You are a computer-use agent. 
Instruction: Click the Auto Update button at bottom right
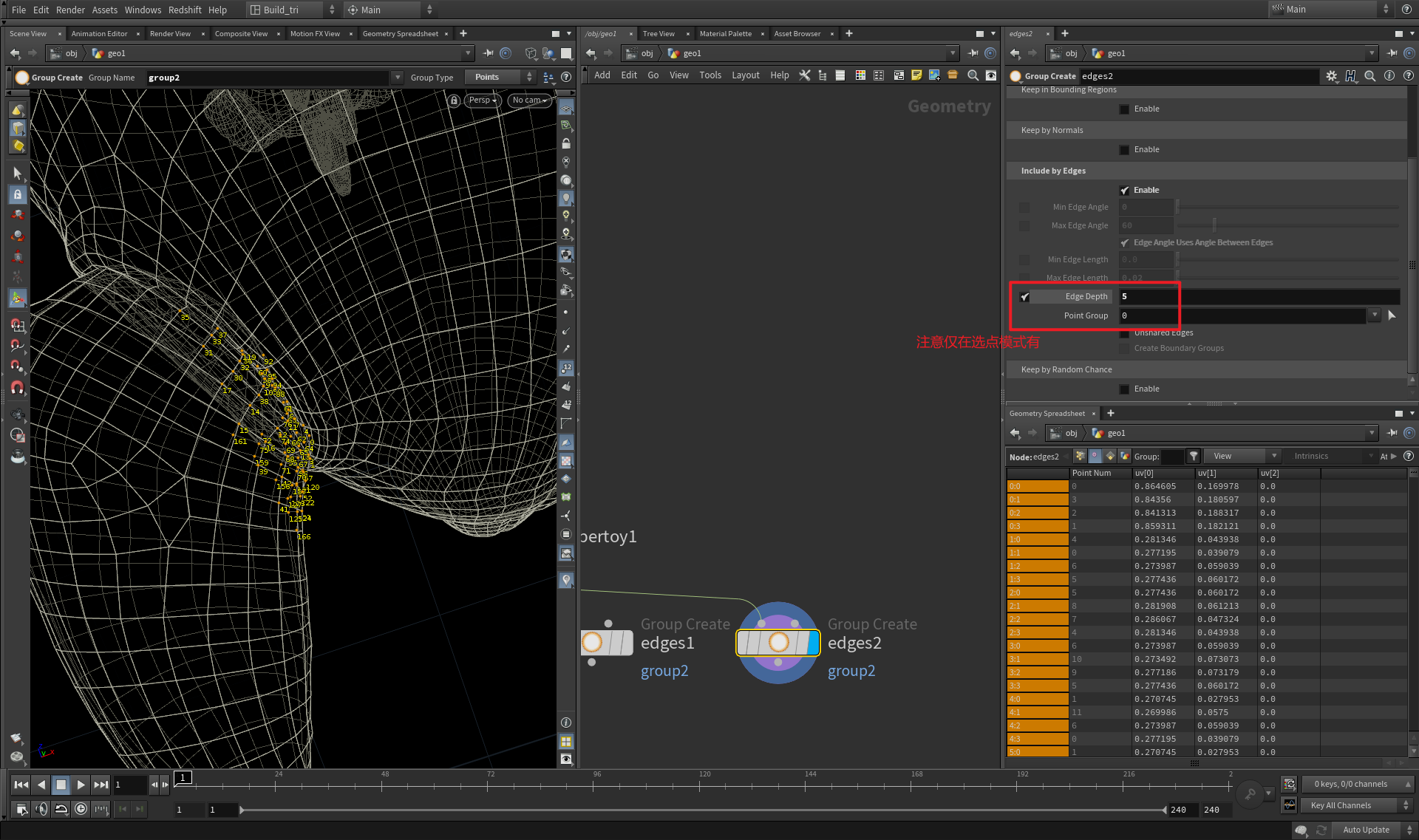[x=1365, y=830]
